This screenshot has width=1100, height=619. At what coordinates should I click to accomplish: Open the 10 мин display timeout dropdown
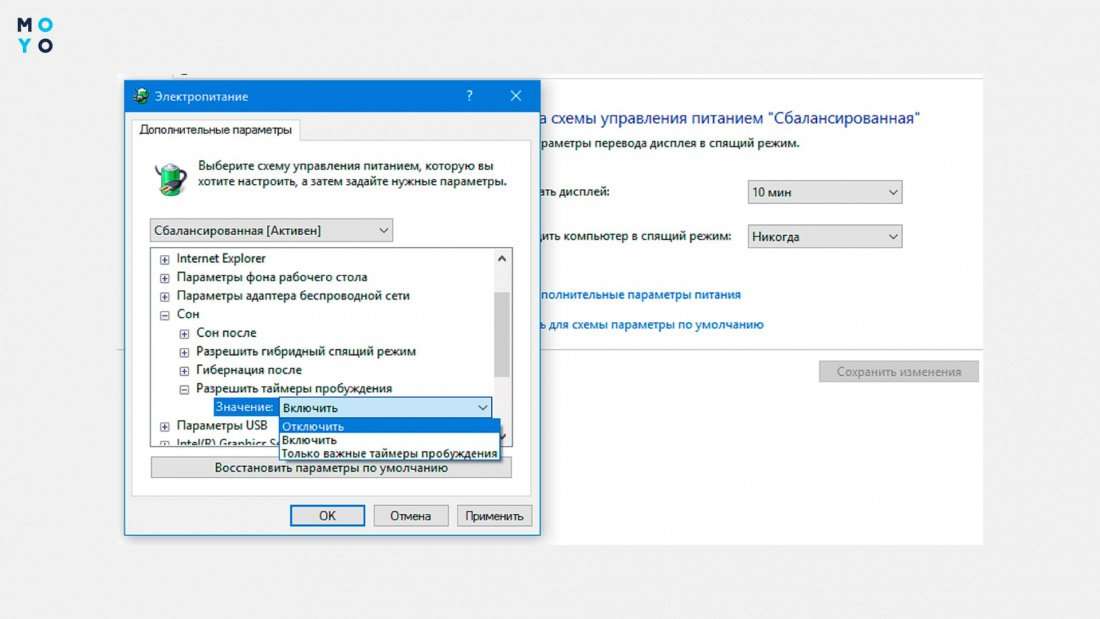824,192
